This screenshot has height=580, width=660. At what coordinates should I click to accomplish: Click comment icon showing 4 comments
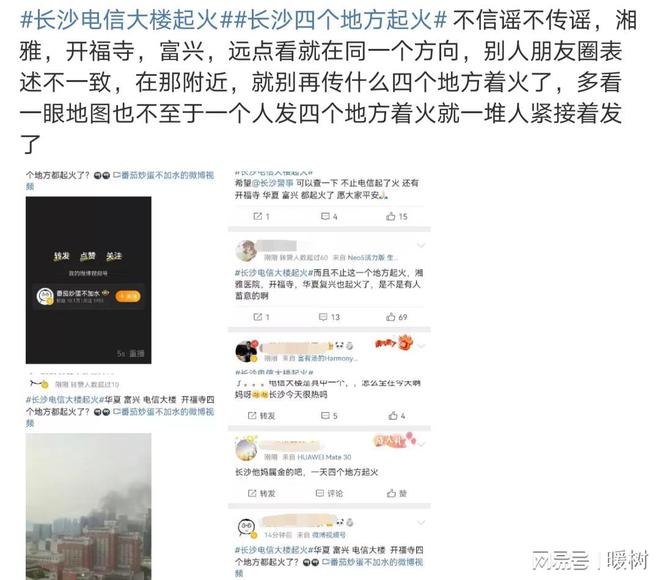325,216
